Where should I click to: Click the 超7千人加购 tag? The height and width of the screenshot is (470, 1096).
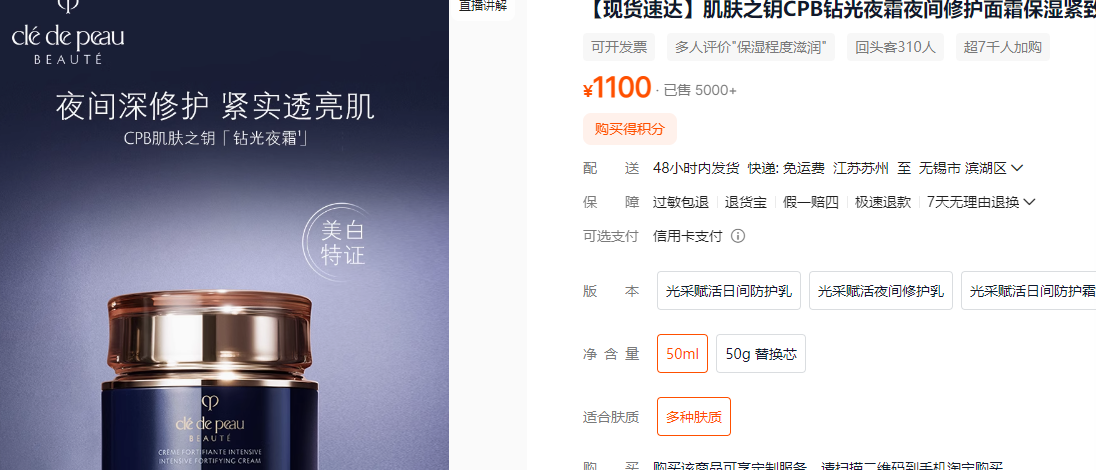click(x=1002, y=47)
